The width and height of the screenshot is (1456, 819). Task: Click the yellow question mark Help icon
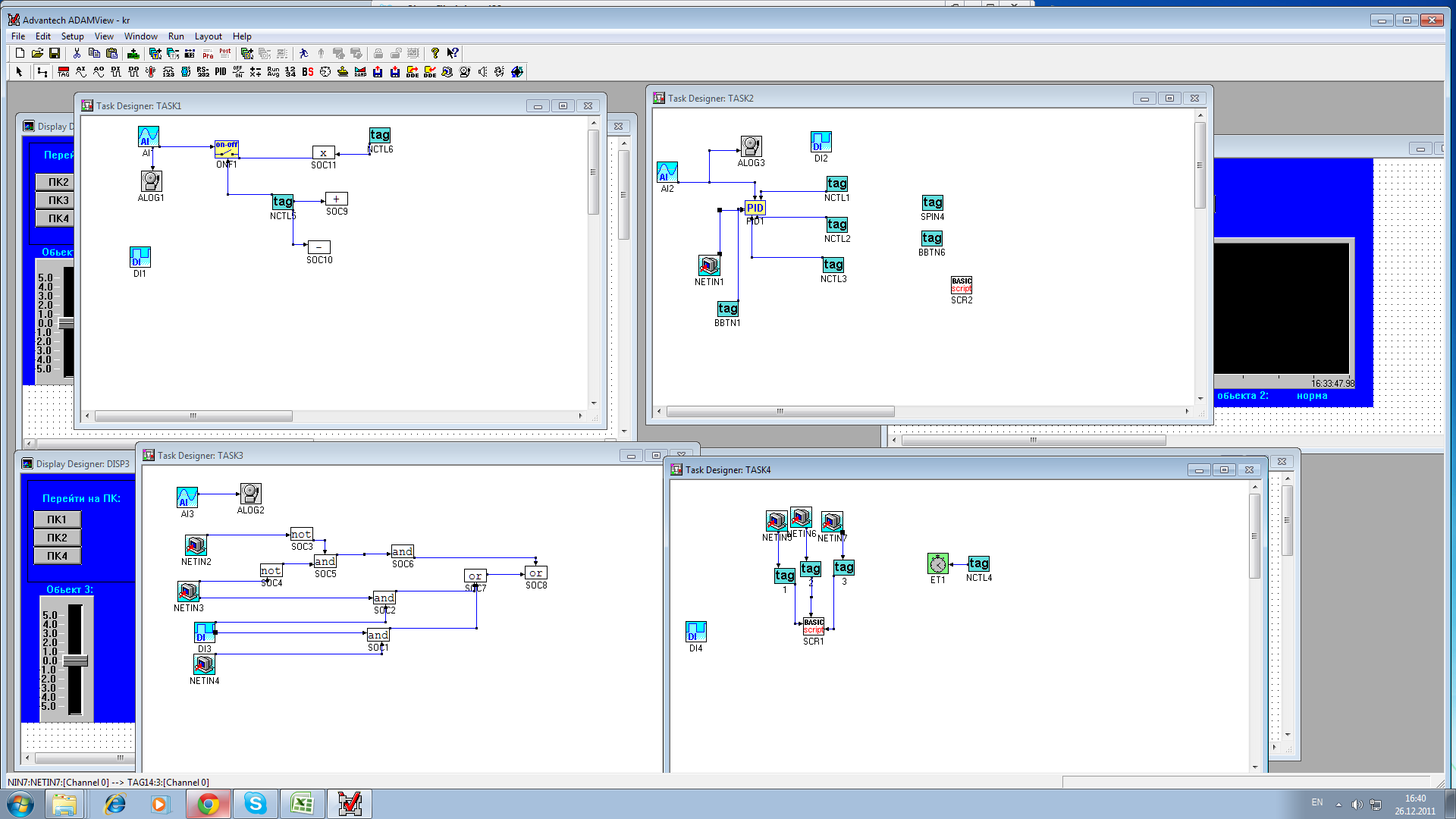435,53
